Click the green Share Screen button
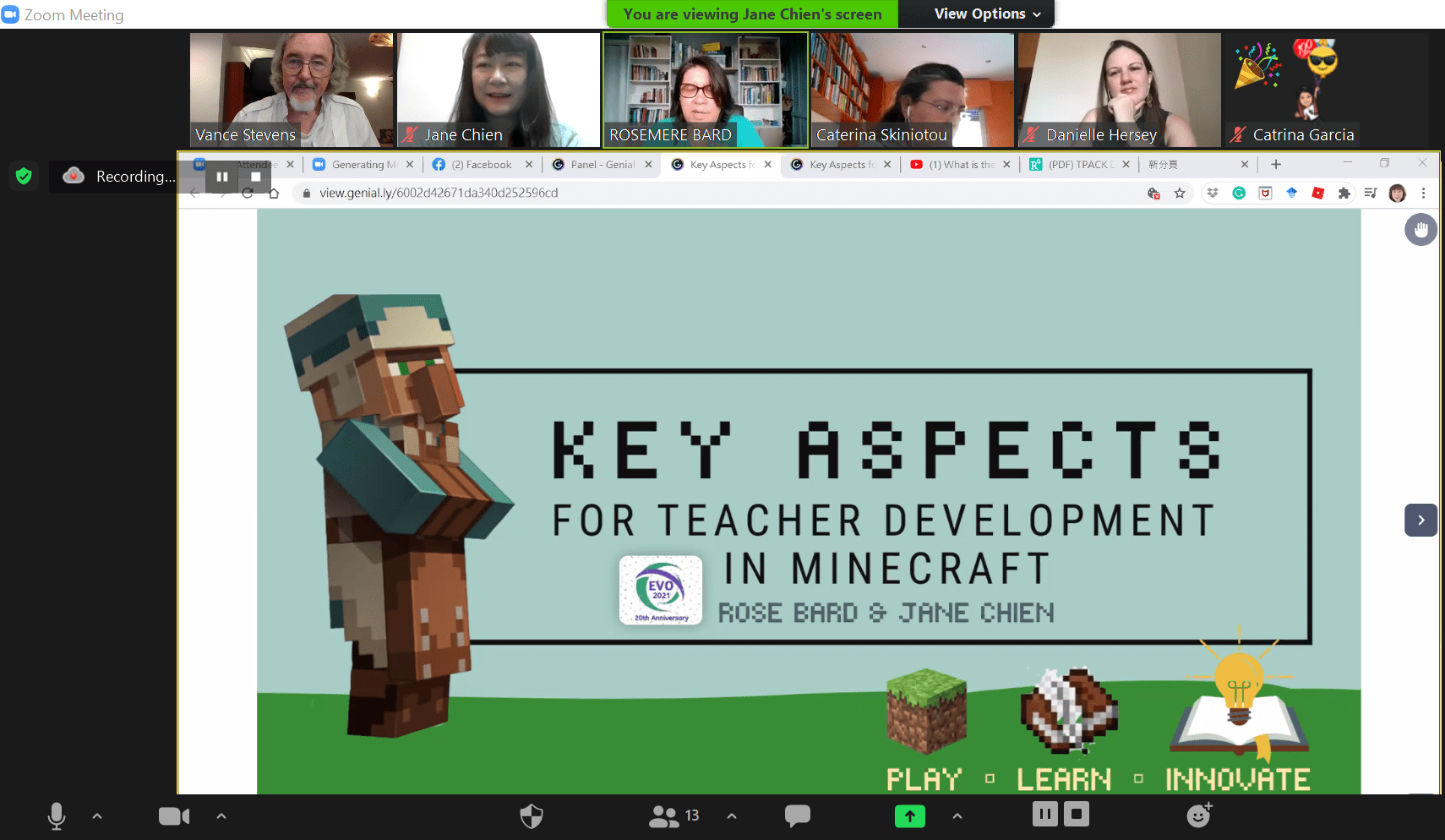Image resolution: width=1445 pixels, height=840 pixels. click(x=910, y=816)
